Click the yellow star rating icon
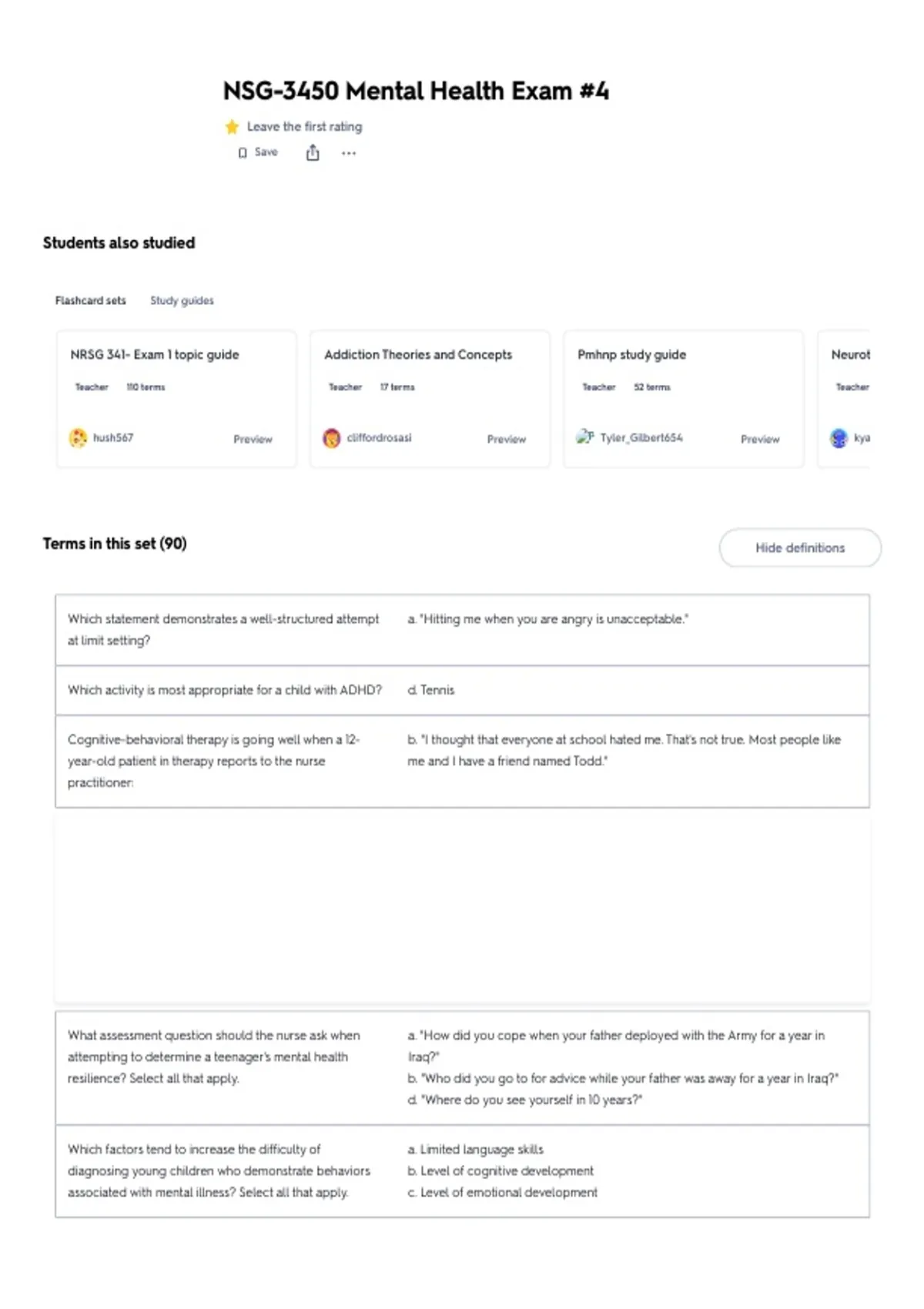Screen dimensions: 924x1309 click(x=232, y=127)
